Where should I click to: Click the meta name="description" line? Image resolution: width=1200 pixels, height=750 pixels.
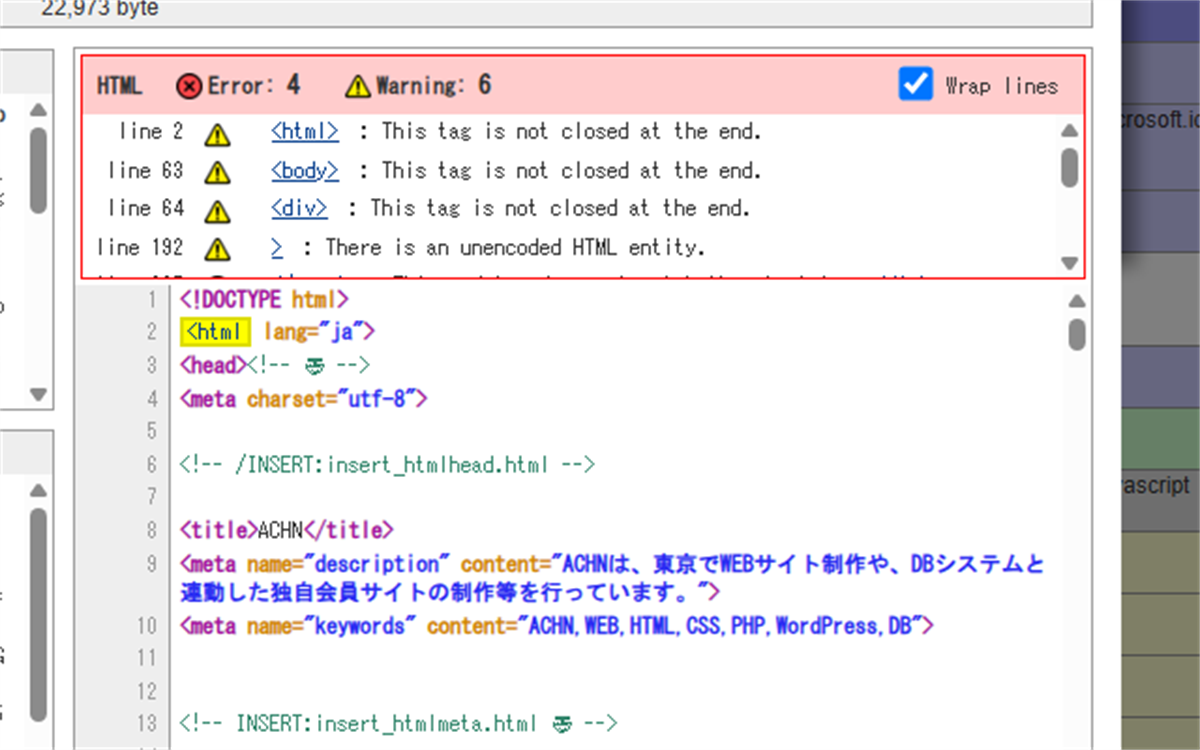pos(612,577)
